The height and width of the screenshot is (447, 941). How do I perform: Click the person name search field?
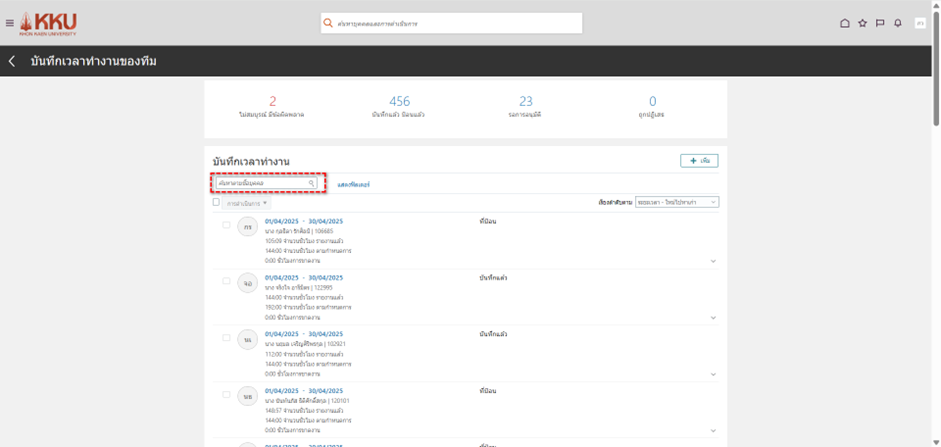coord(262,184)
